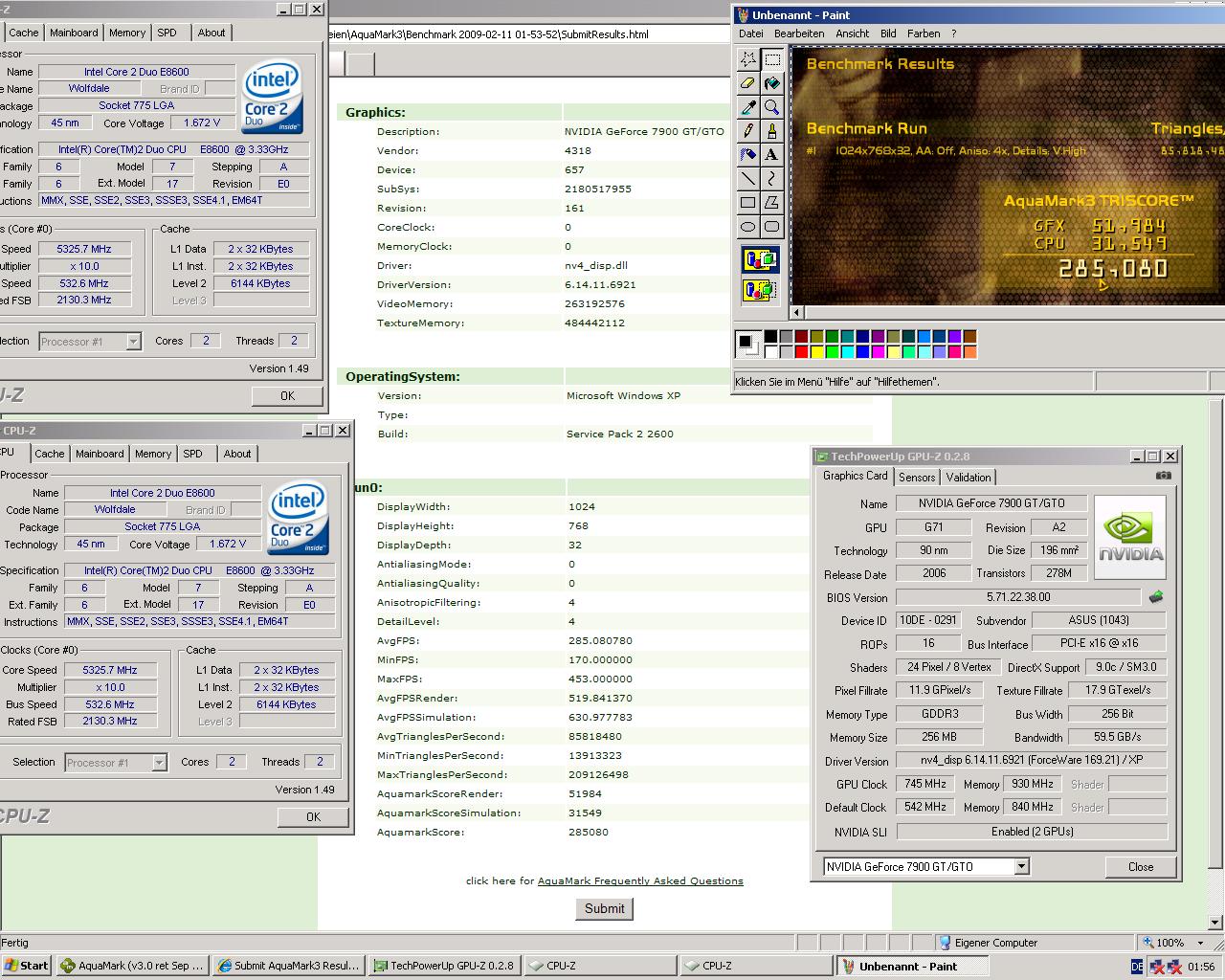Pick the Eraser tool in Paint
The image size is (1225, 980).
pos(748,83)
